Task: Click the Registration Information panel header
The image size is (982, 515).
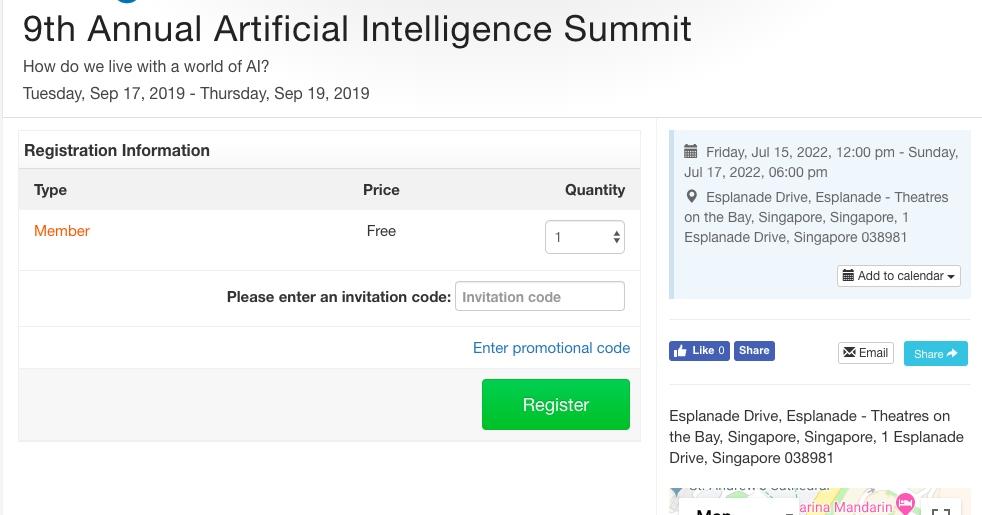Action: coord(329,150)
